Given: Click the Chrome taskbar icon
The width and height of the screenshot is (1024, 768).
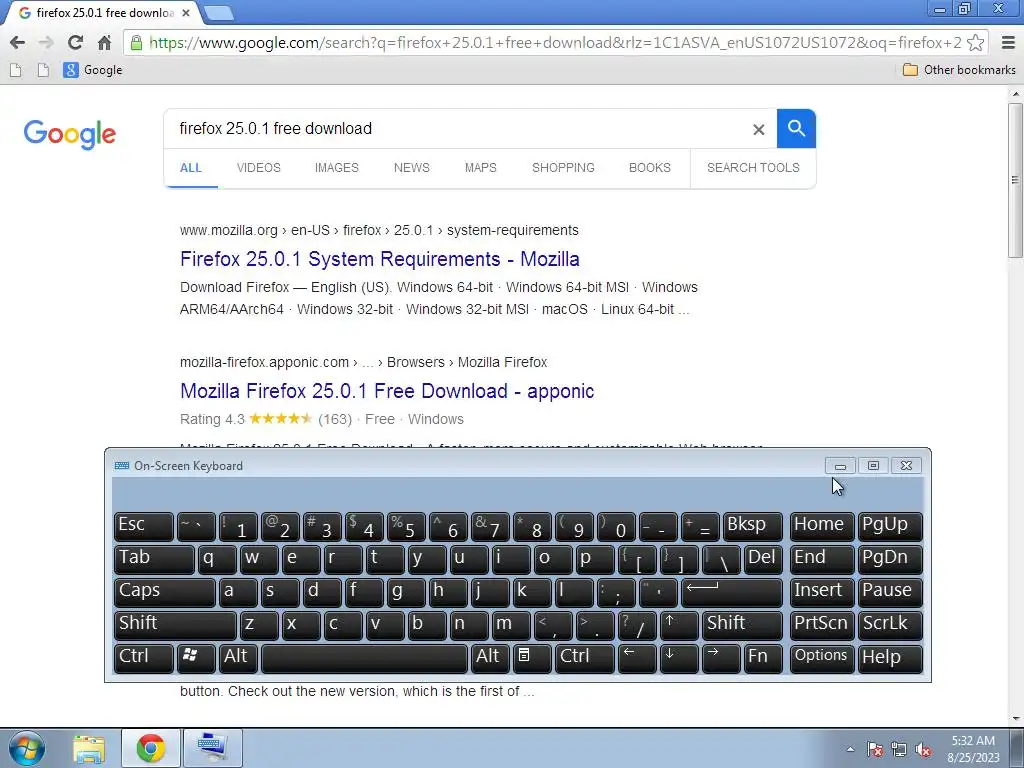Looking at the screenshot, I should pyautogui.click(x=151, y=748).
